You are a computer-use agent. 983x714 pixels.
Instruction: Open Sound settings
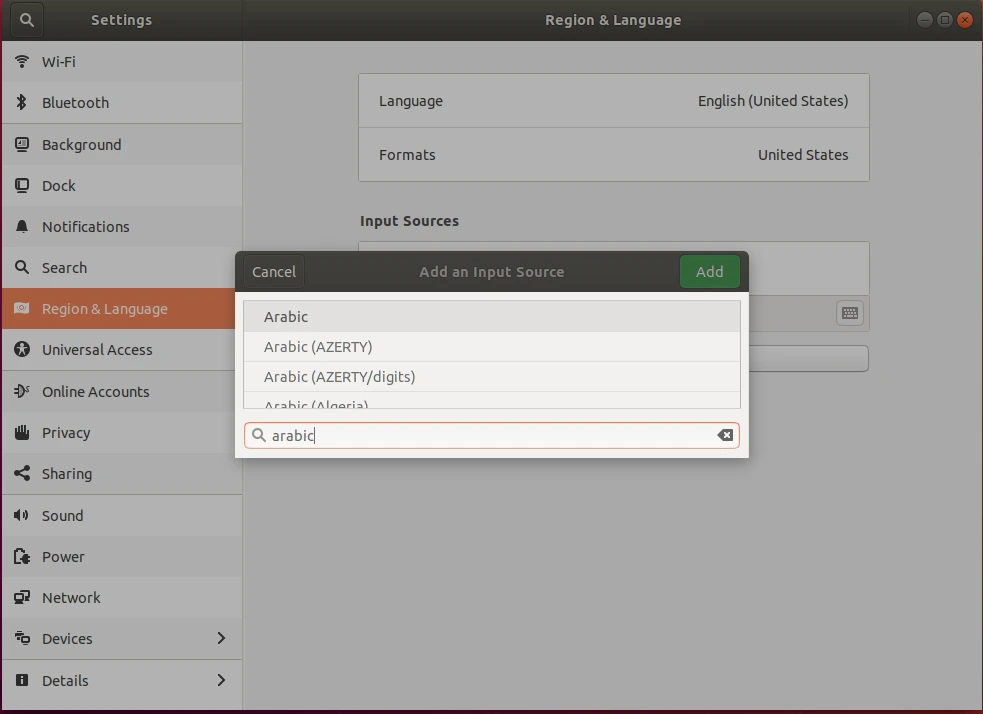pyautogui.click(x=122, y=515)
